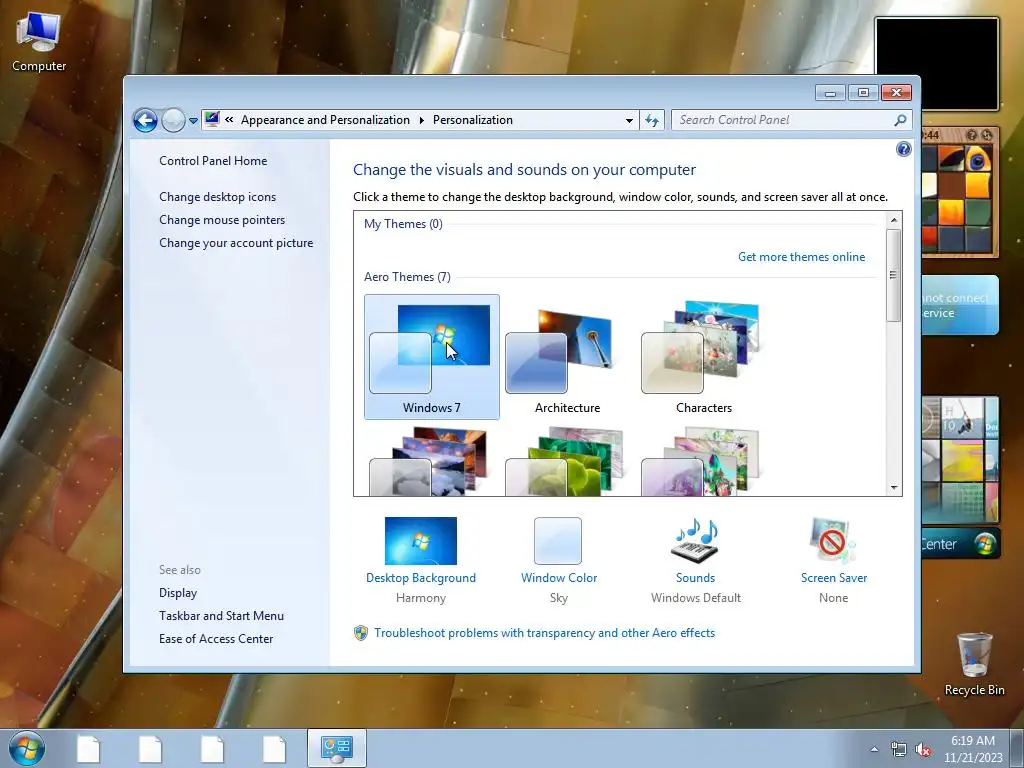Click theme list scroll down arrow
Screen dimensions: 1024x768
[x=894, y=488]
